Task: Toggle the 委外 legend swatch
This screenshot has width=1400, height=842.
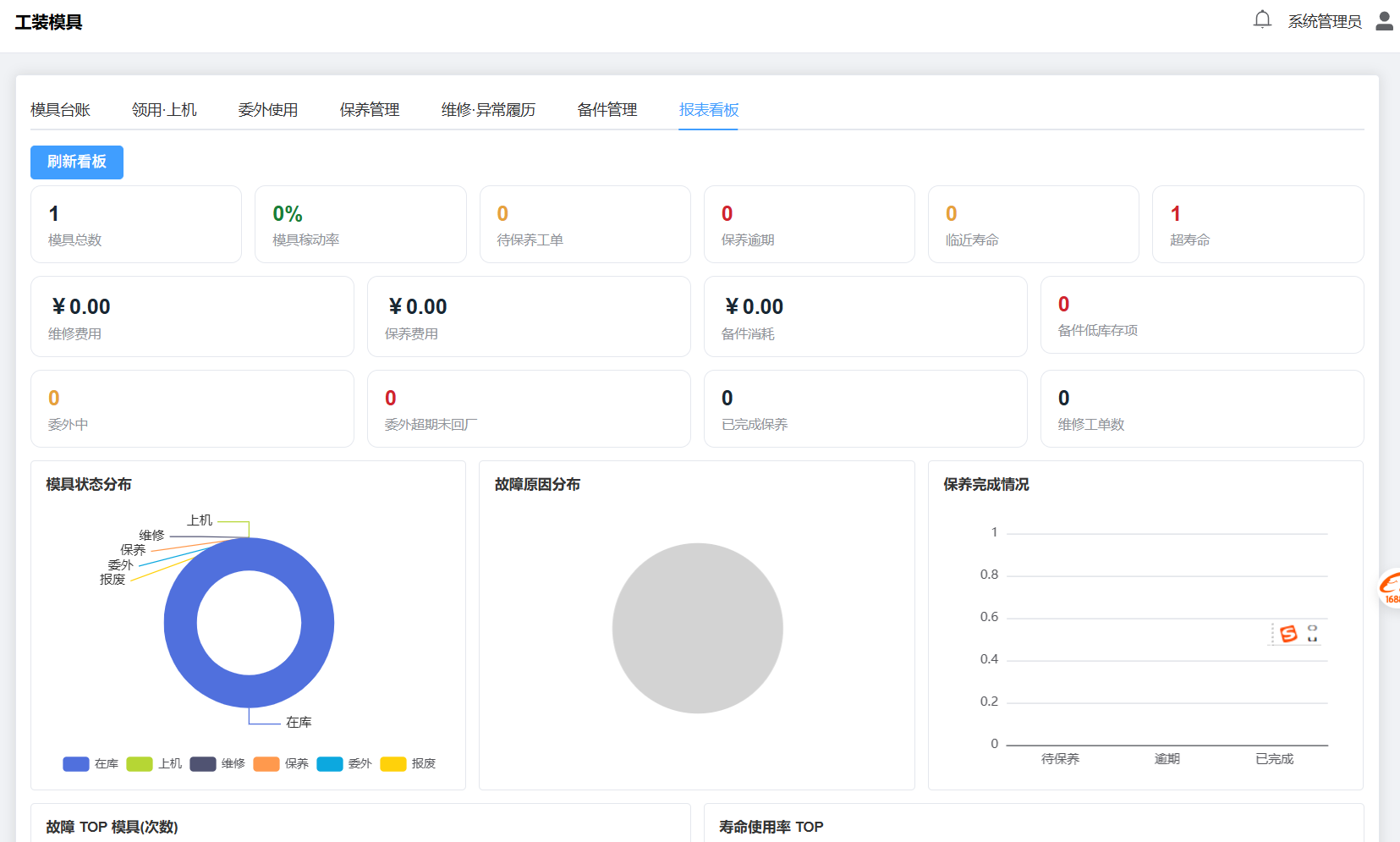Action: pyautogui.click(x=330, y=764)
